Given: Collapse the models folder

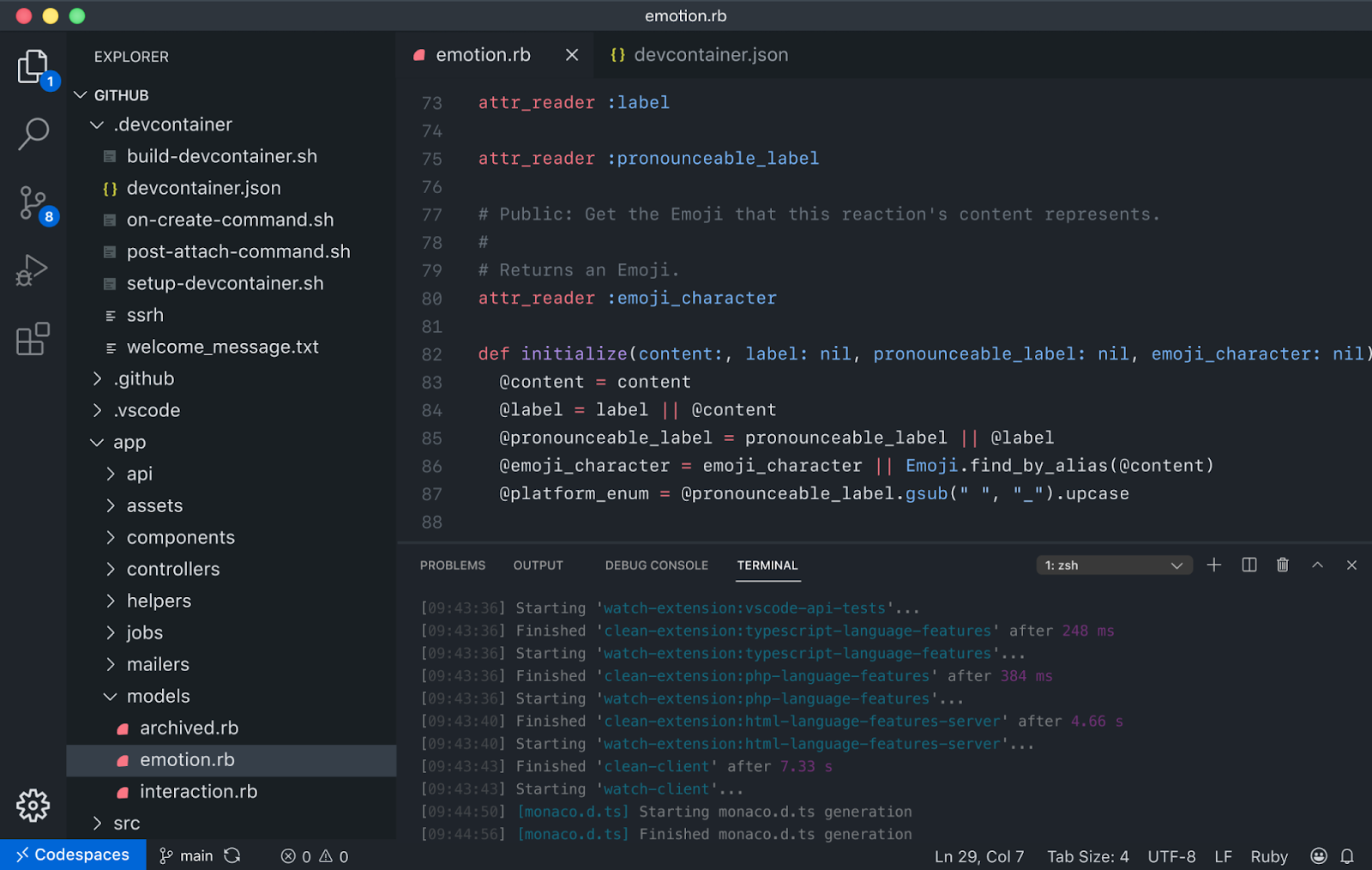Looking at the screenshot, I should (111, 697).
